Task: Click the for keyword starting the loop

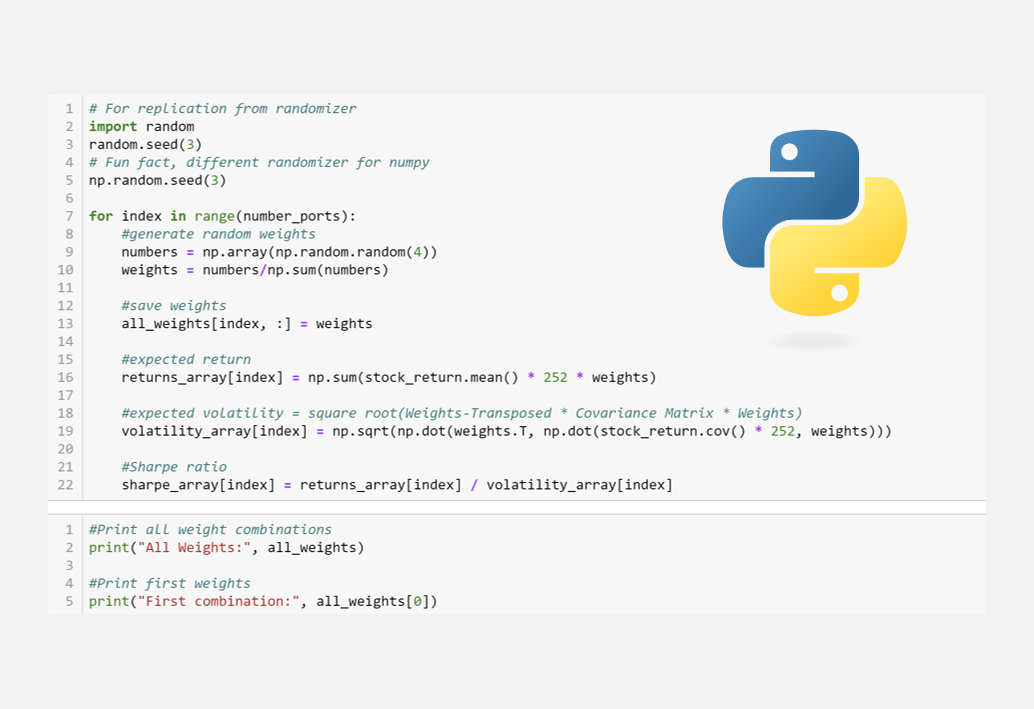Action: (x=99, y=215)
